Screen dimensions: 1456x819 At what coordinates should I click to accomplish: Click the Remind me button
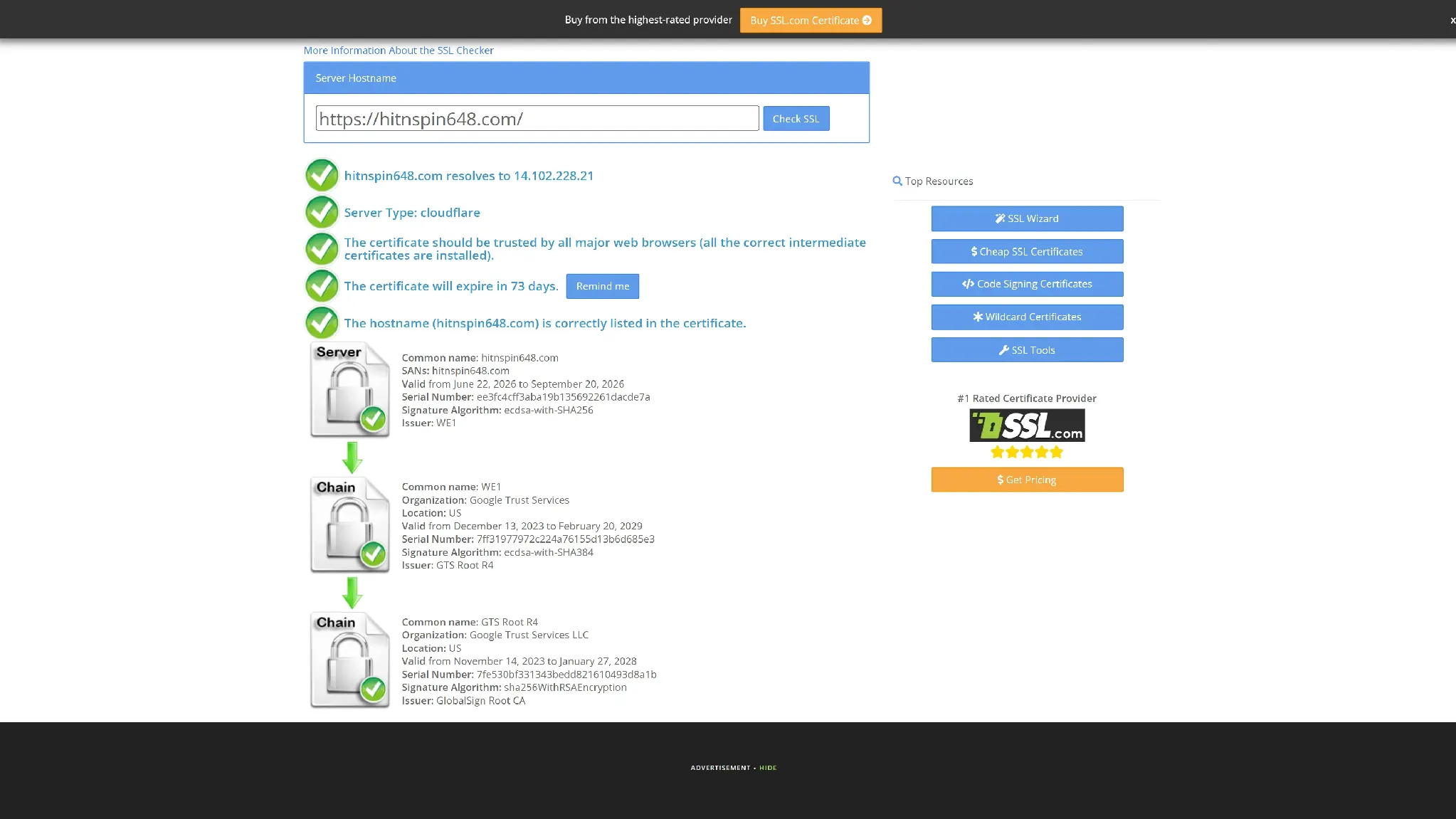(603, 286)
